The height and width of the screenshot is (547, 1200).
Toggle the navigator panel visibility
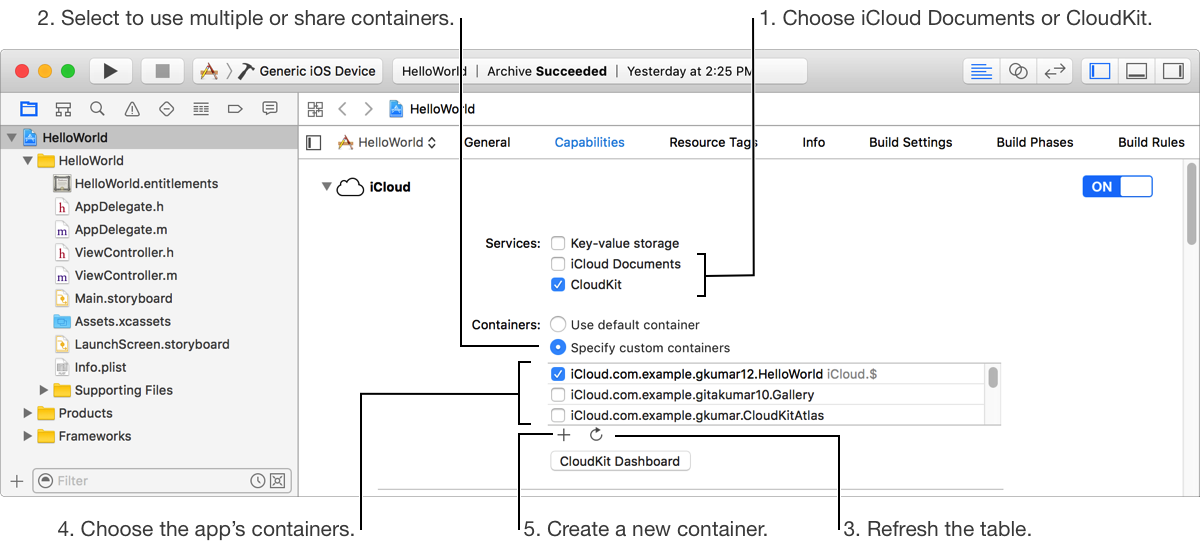(x=1100, y=71)
